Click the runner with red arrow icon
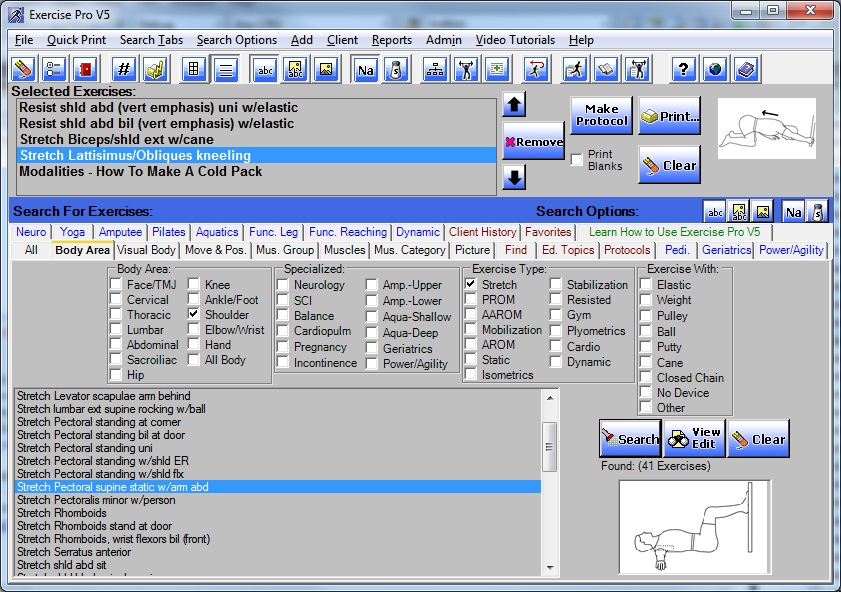The image size is (841, 592). (x=536, y=69)
